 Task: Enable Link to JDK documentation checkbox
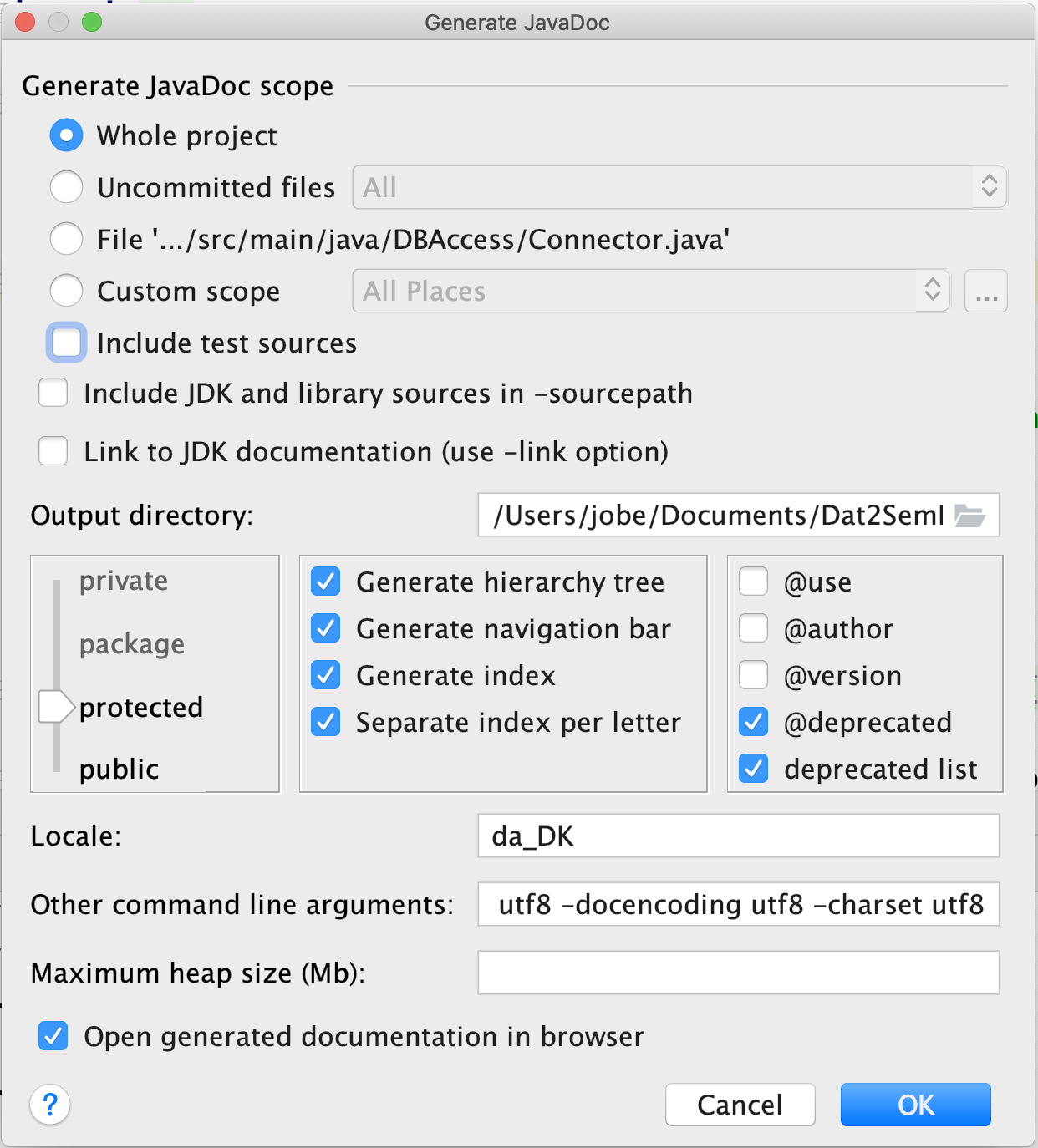coord(53,452)
